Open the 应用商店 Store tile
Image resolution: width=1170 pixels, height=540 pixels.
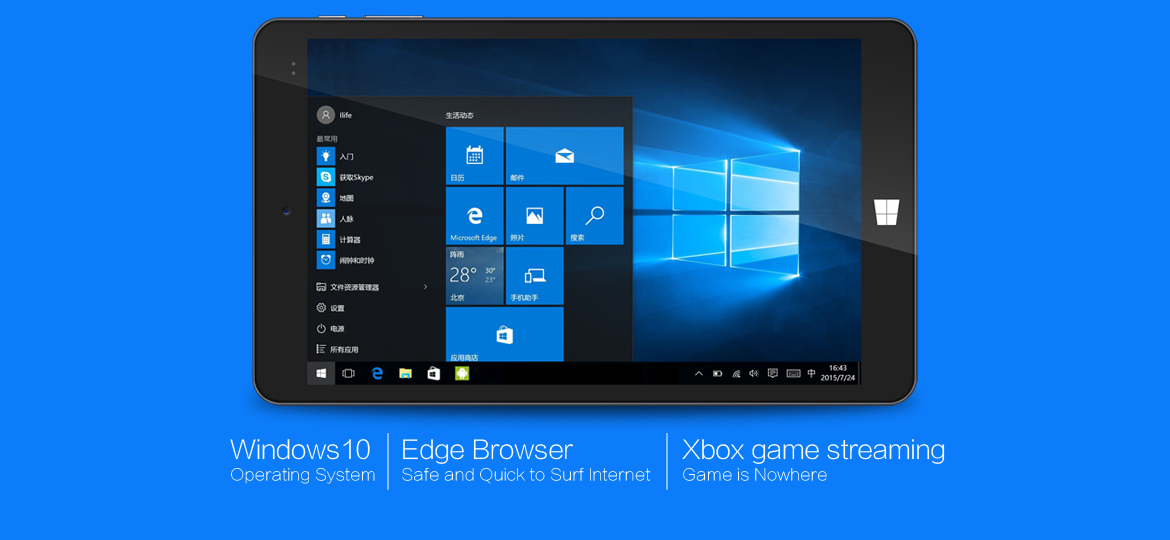(x=504, y=334)
